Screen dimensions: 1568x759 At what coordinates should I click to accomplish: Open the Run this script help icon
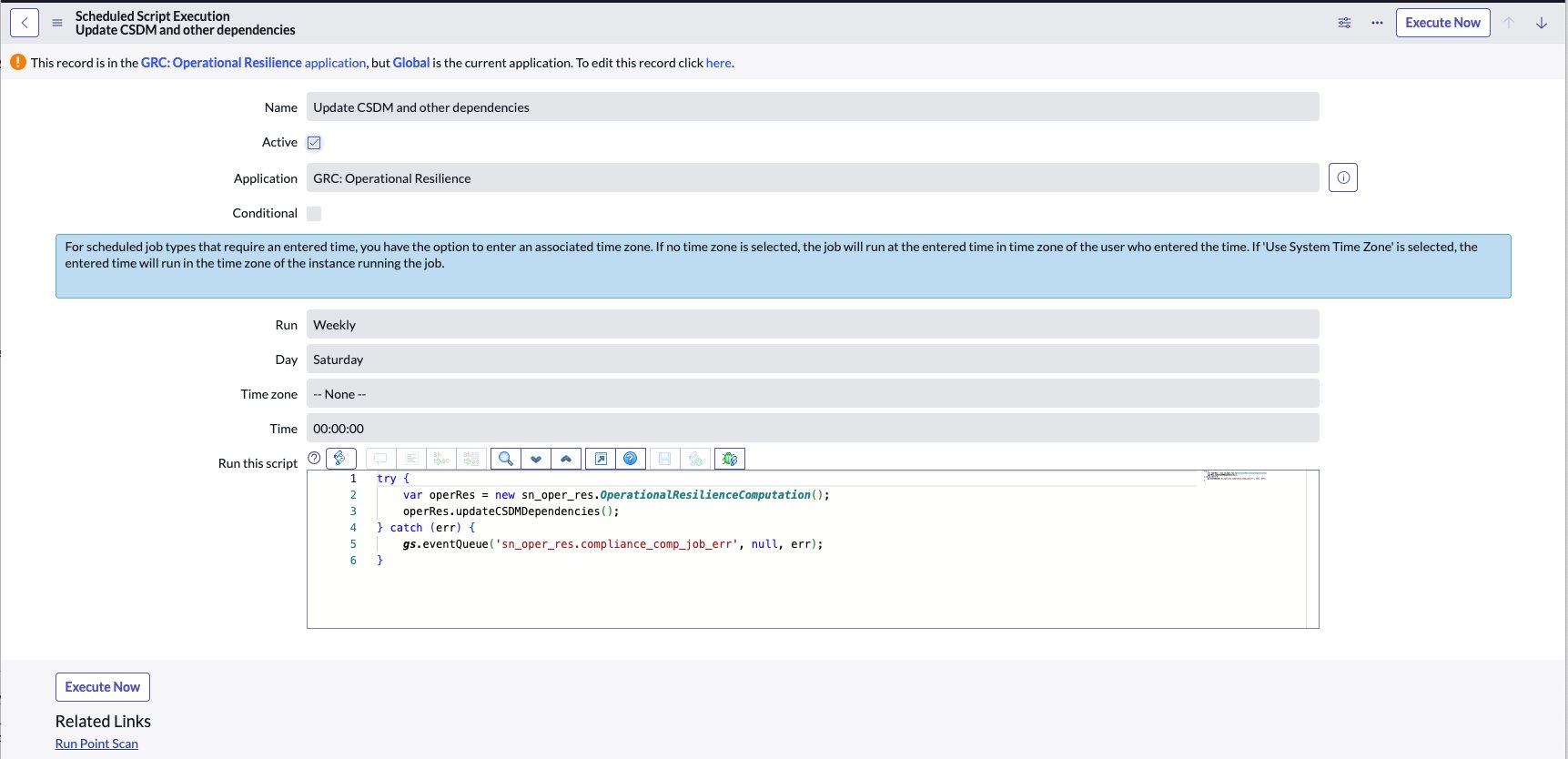coord(314,458)
